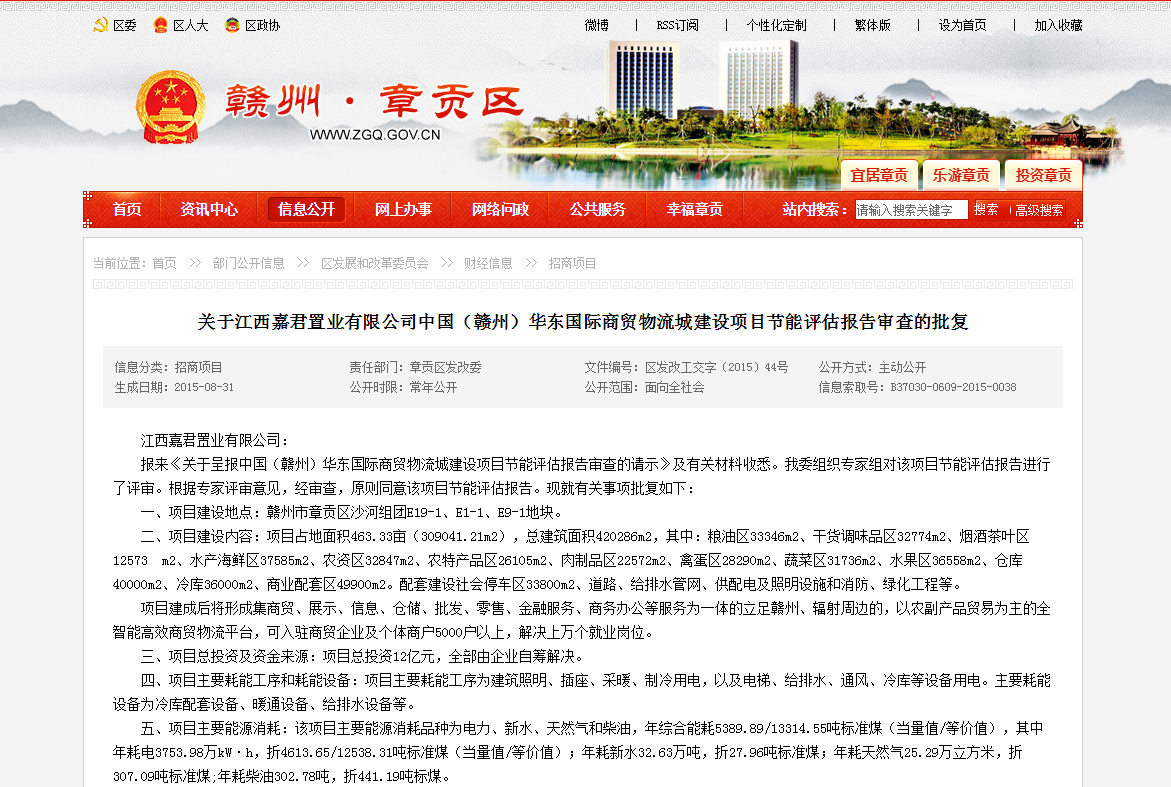This screenshot has width=1171, height=787.
Task: Click the national emblem logo
Action: coord(170,107)
